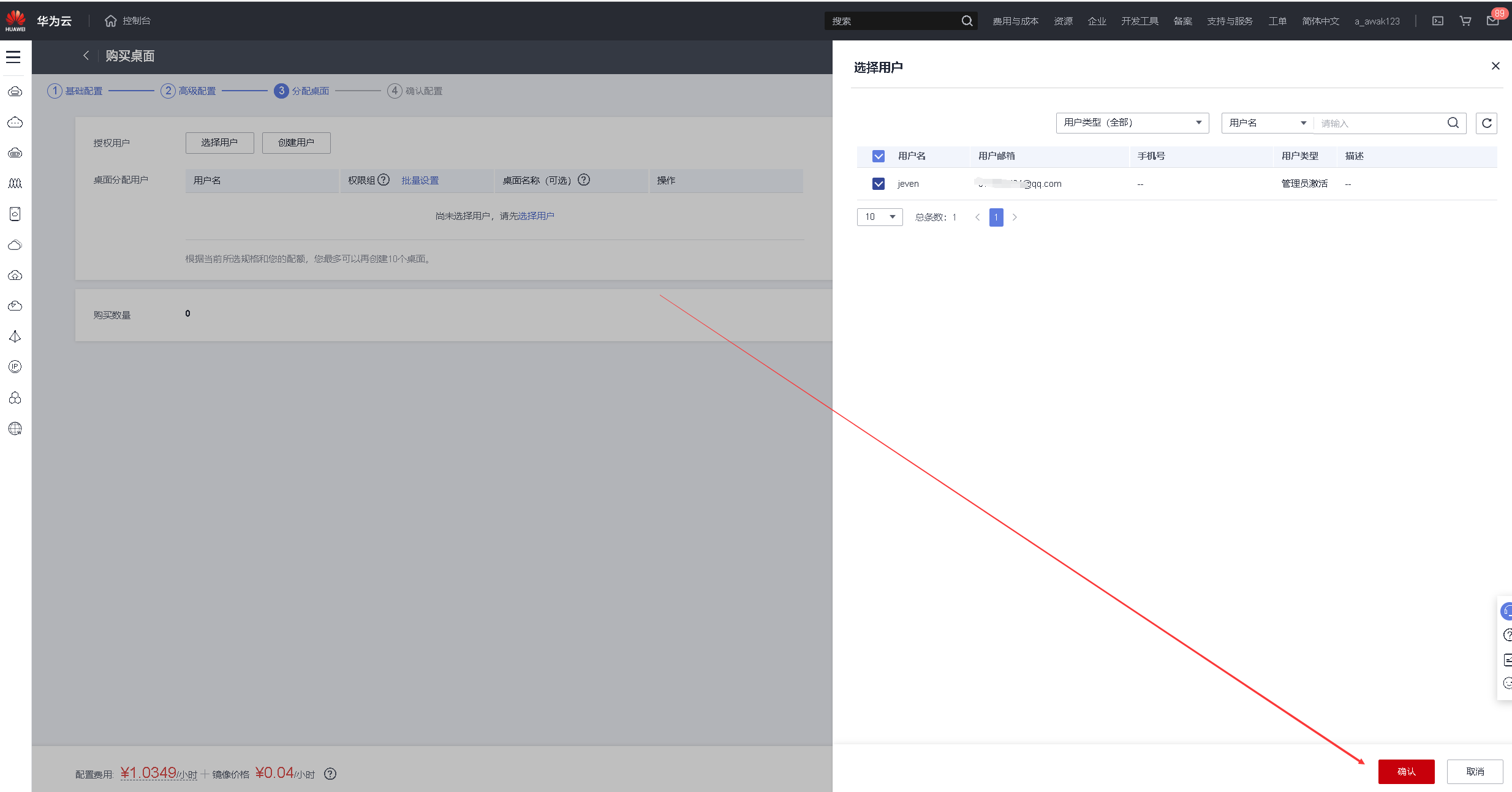Image resolution: width=1512 pixels, height=792 pixels.
Task: Click the help icon next to 权限组
Action: point(384,180)
